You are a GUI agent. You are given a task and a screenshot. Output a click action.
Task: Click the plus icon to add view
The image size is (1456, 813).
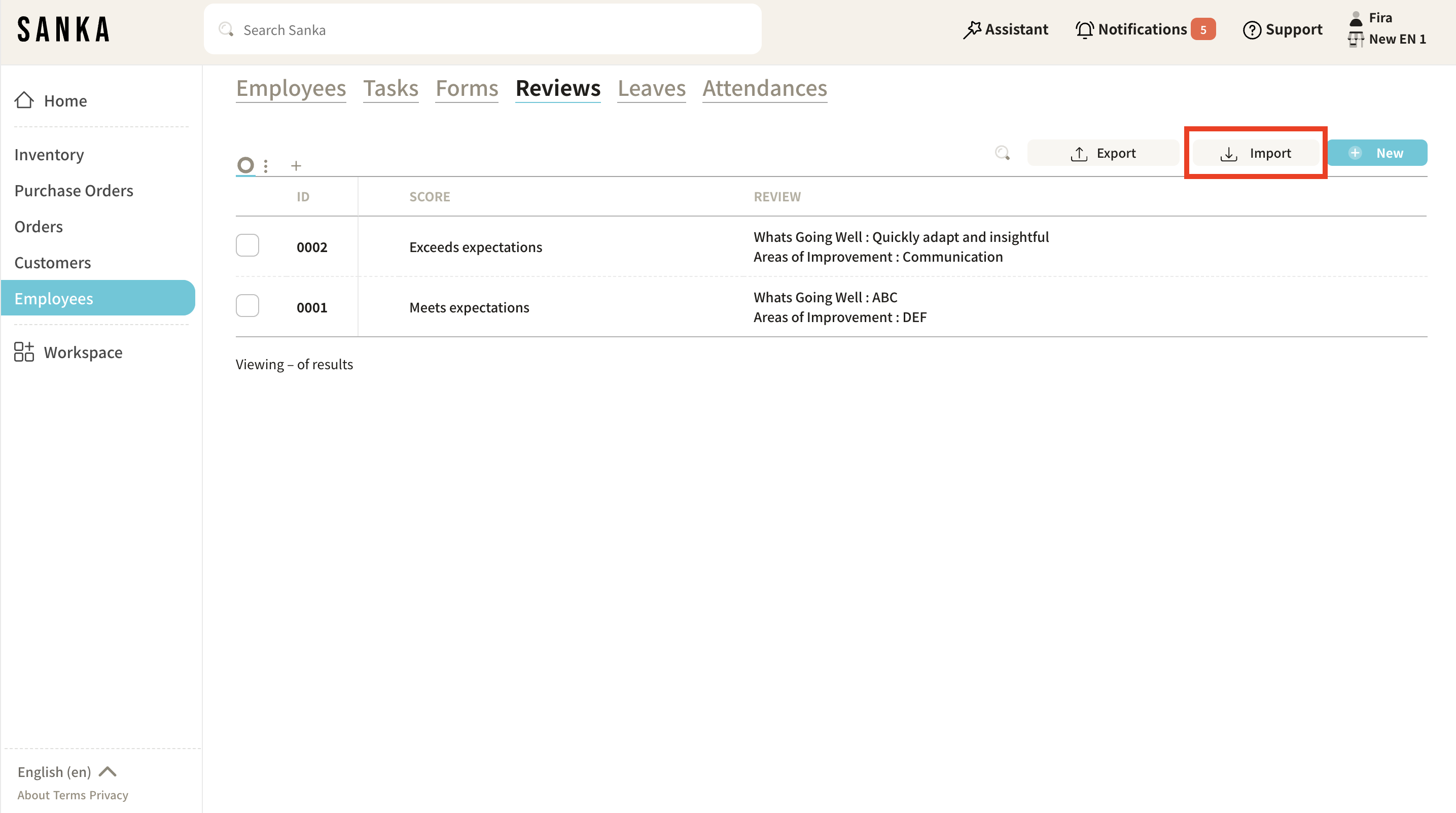pyautogui.click(x=296, y=166)
